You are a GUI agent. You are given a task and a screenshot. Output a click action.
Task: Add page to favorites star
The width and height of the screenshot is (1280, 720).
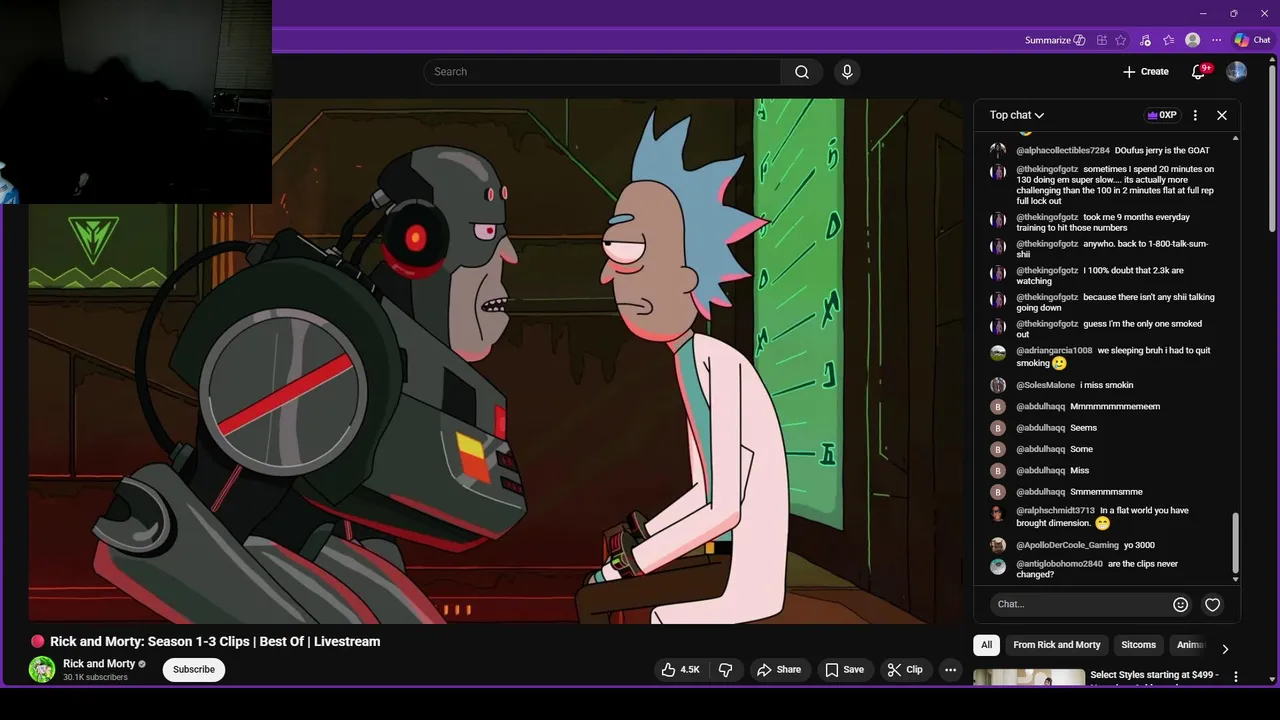click(1121, 40)
